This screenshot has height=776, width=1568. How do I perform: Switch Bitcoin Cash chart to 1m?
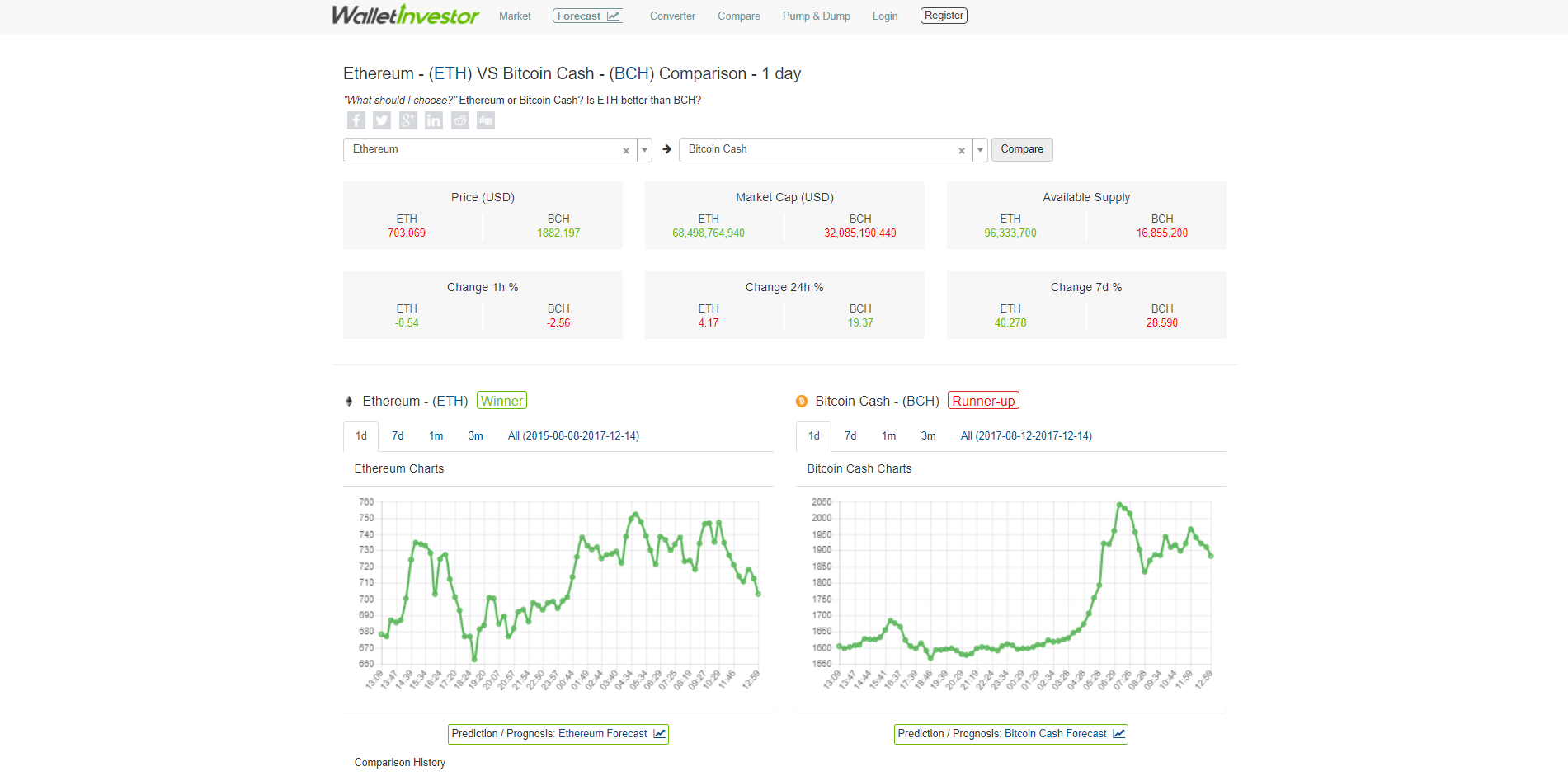[889, 436]
